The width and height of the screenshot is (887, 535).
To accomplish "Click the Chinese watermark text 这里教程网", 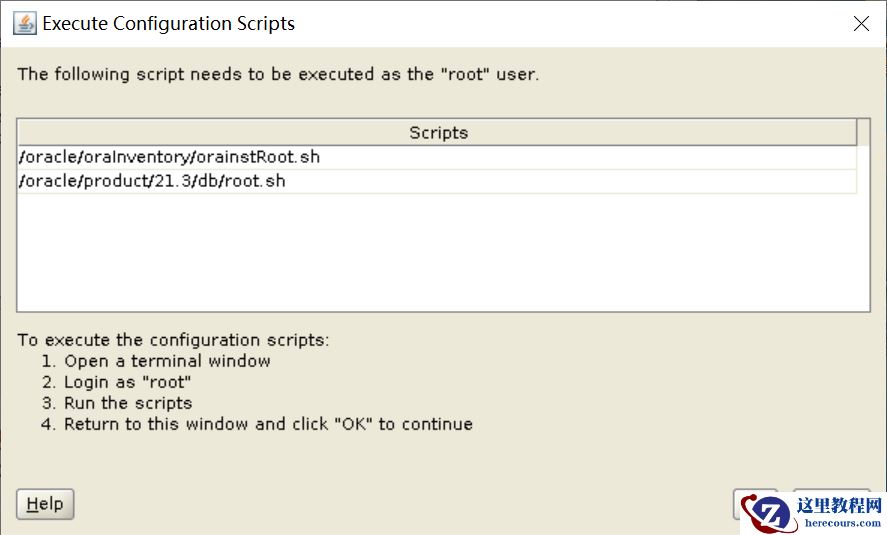I will point(839,505).
